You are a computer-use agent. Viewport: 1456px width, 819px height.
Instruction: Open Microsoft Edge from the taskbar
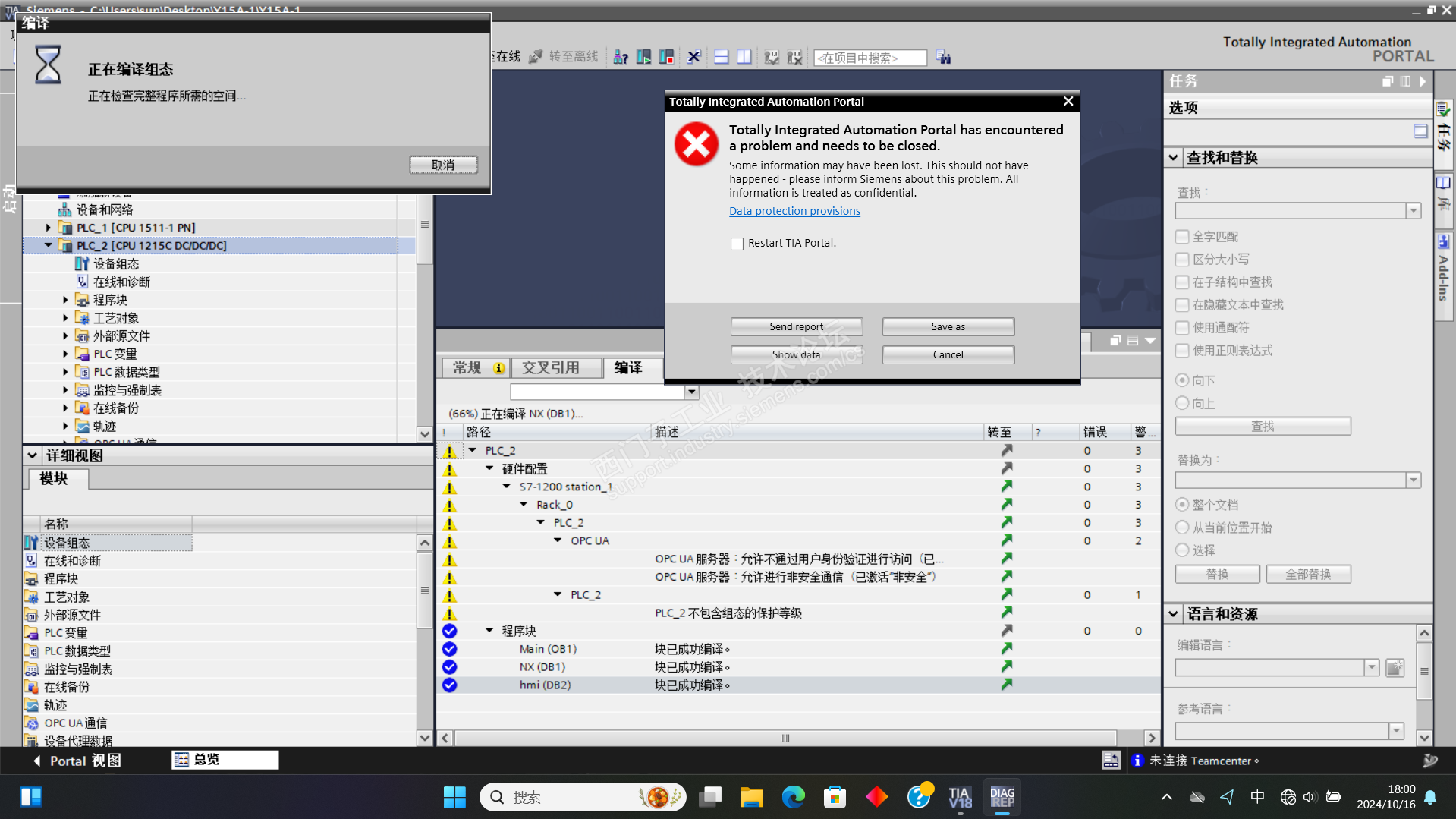click(793, 797)
